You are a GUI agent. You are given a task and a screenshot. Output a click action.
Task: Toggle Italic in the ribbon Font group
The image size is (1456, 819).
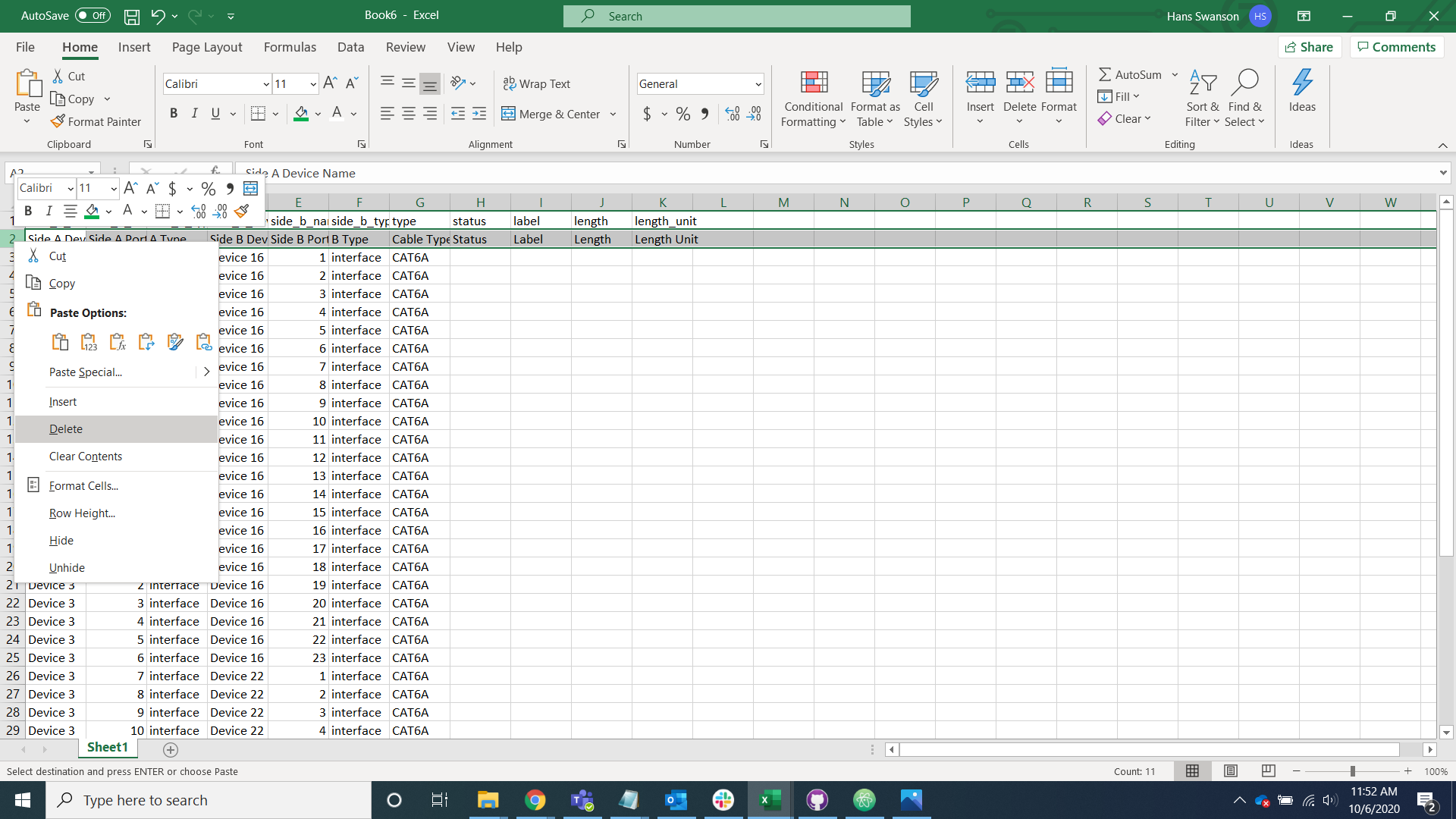pos(194,114)
